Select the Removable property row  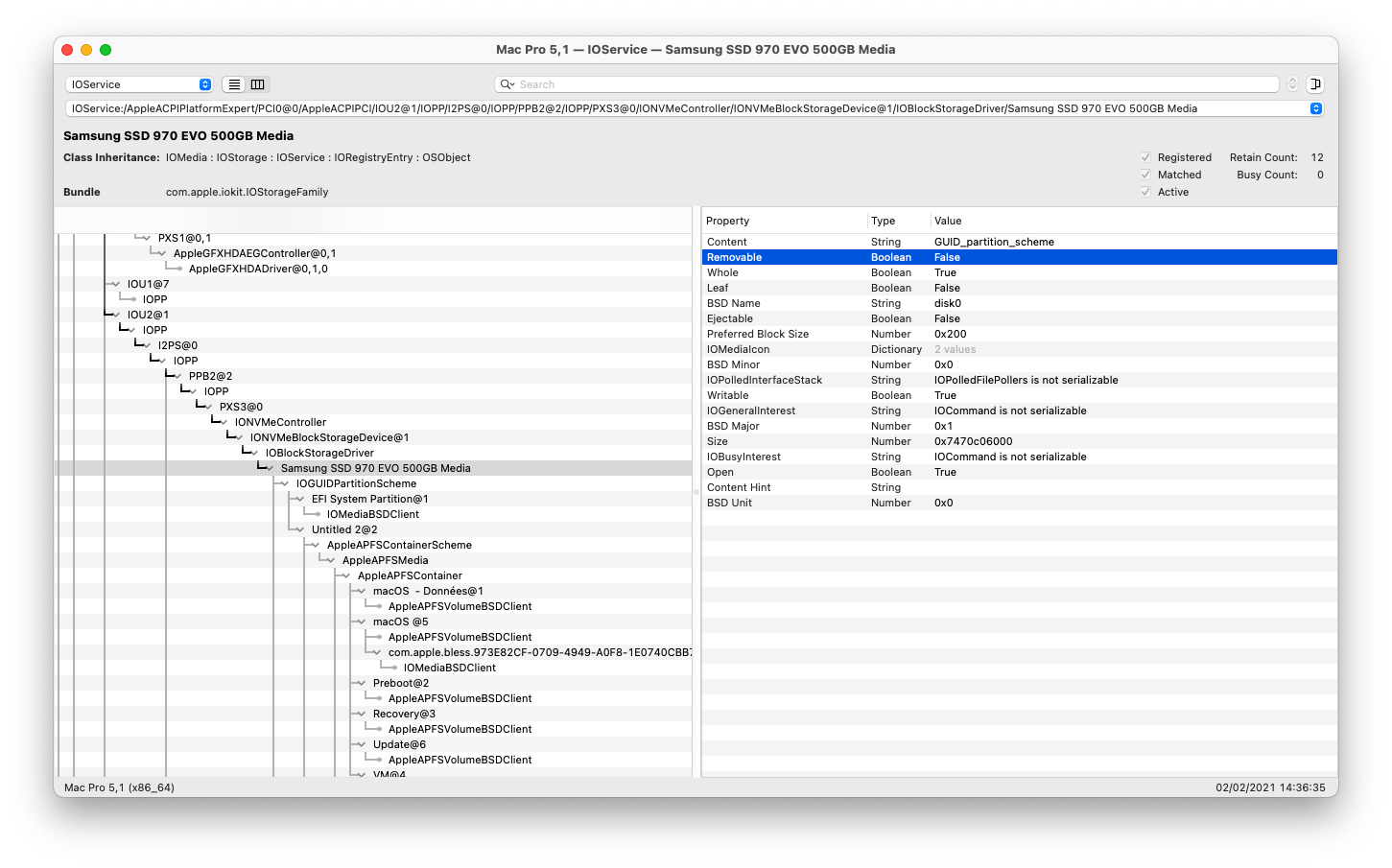click(x=1020, y=257)
